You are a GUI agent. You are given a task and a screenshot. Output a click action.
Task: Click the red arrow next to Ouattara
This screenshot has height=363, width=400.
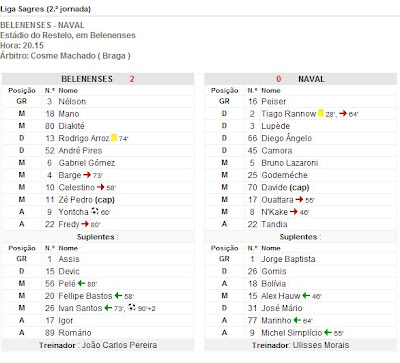[x=299, y=199]
